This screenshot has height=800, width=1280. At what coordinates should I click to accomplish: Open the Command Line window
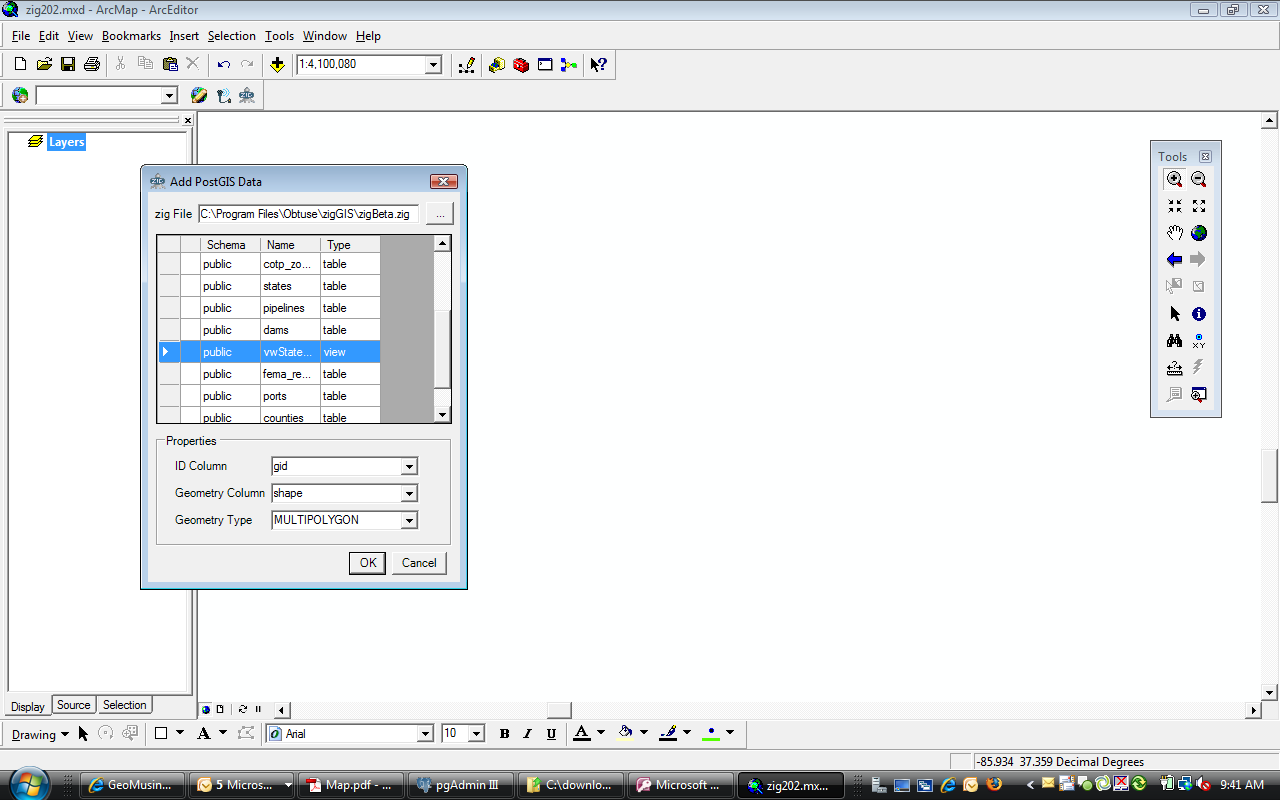pos(545,64)
